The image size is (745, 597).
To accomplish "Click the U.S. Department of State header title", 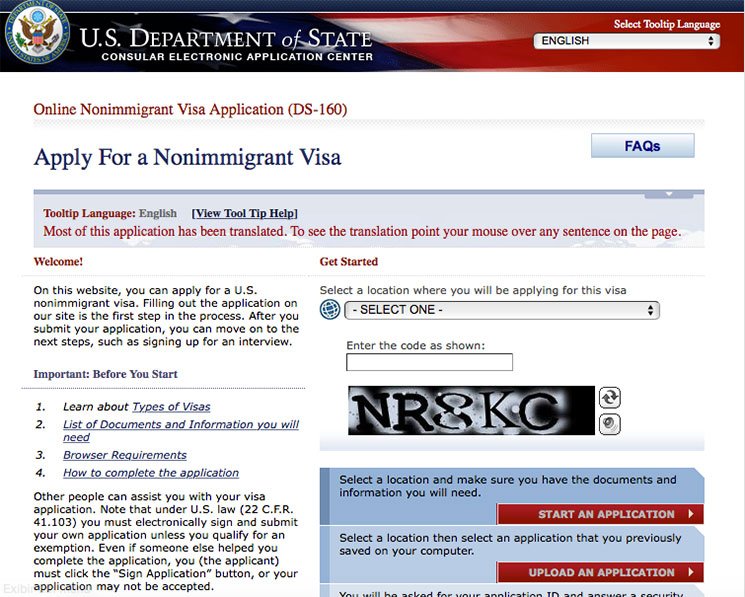I will [225, 41].
